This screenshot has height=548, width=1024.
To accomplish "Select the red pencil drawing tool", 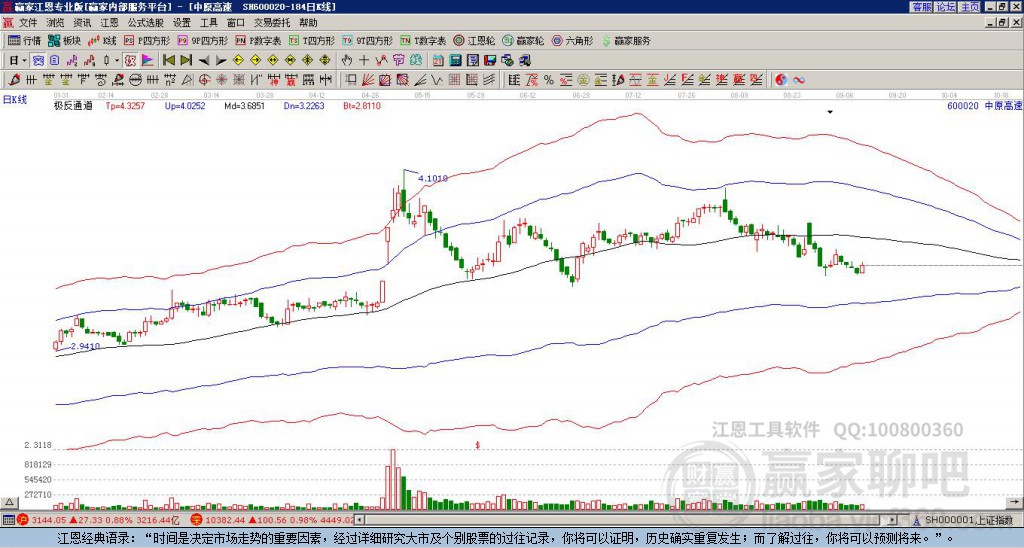I will 14,80.
